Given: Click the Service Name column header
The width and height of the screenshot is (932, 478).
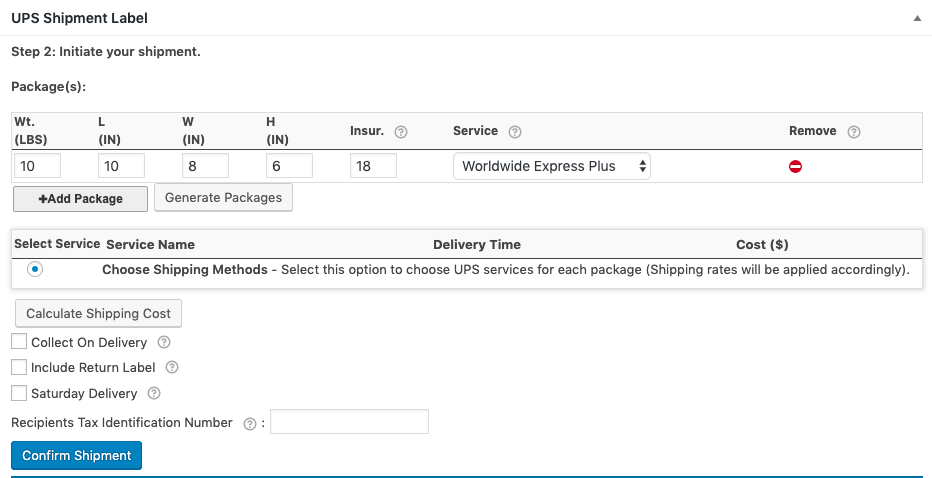Looking at the screenshot, I should [x=150, y=245].
